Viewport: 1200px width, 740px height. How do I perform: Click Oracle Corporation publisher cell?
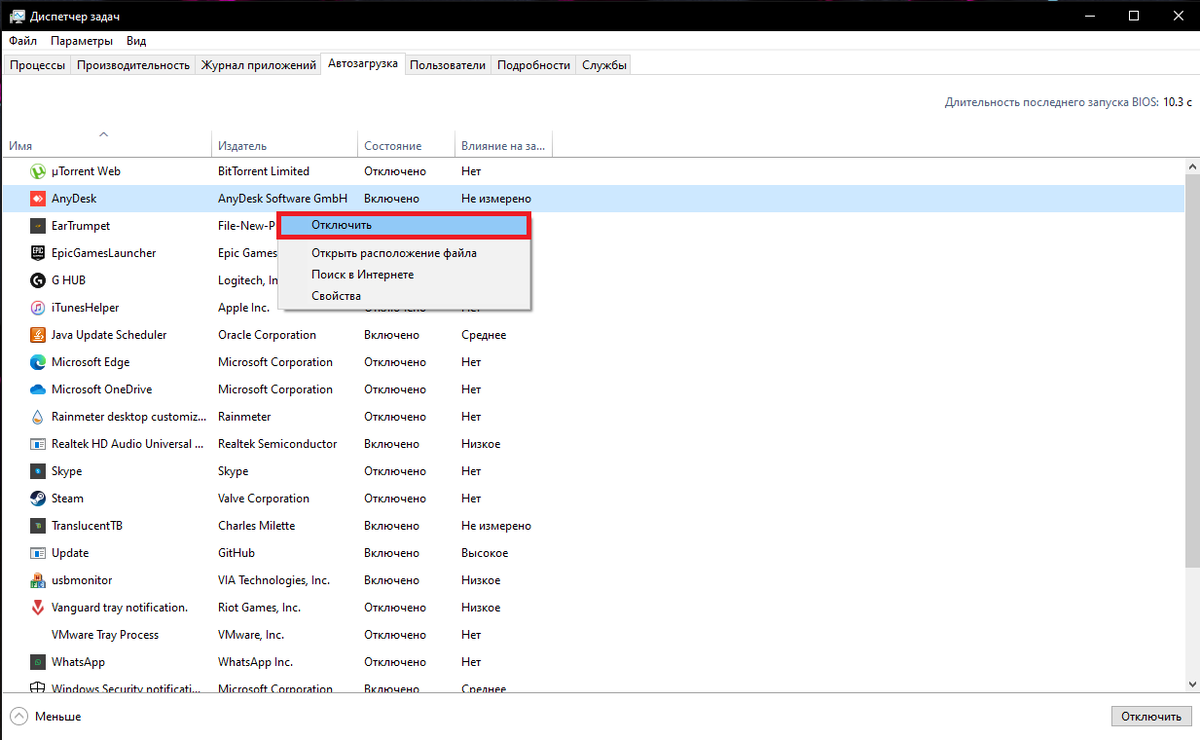pos(267,335)
